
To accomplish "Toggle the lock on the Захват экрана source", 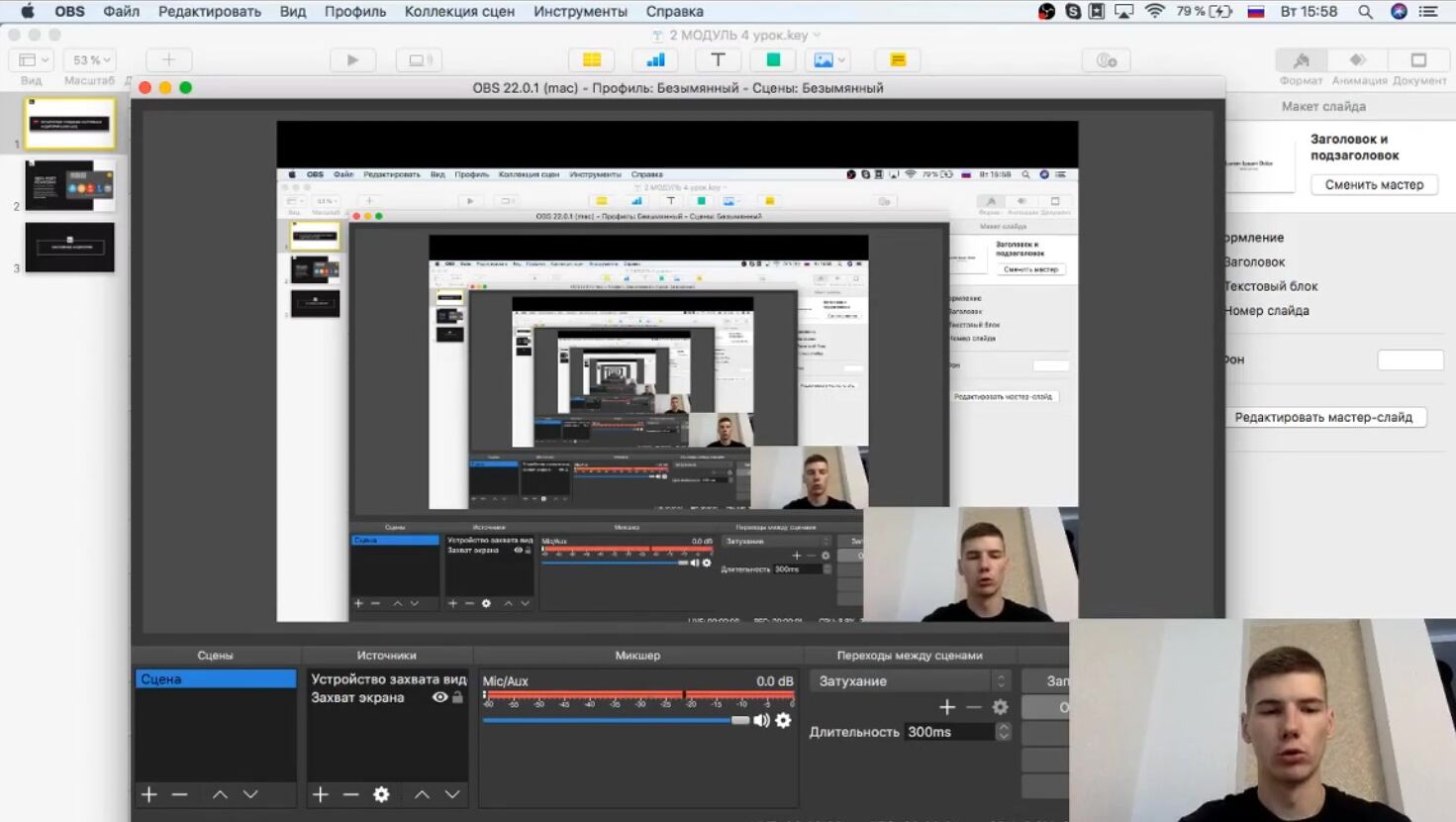I will pos(457,697).
